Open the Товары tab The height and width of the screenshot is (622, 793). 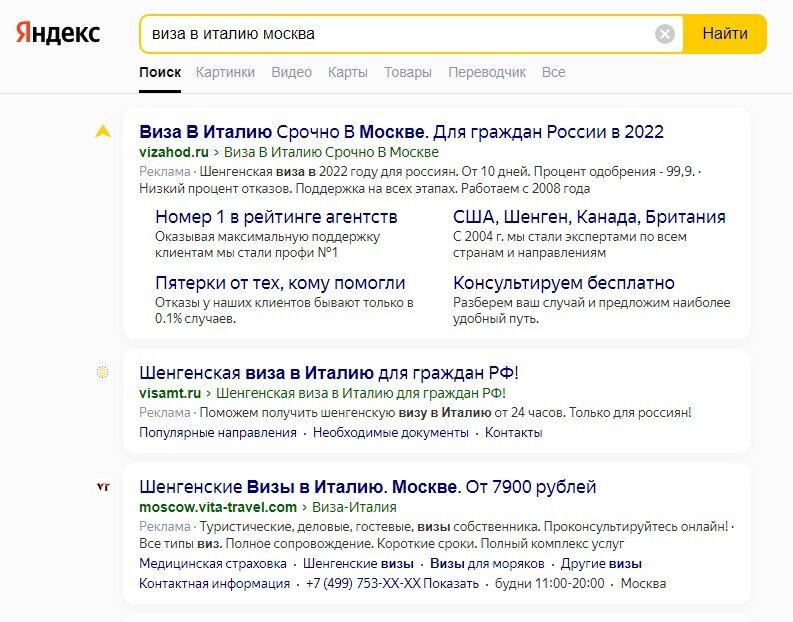(x=408, y=72)
